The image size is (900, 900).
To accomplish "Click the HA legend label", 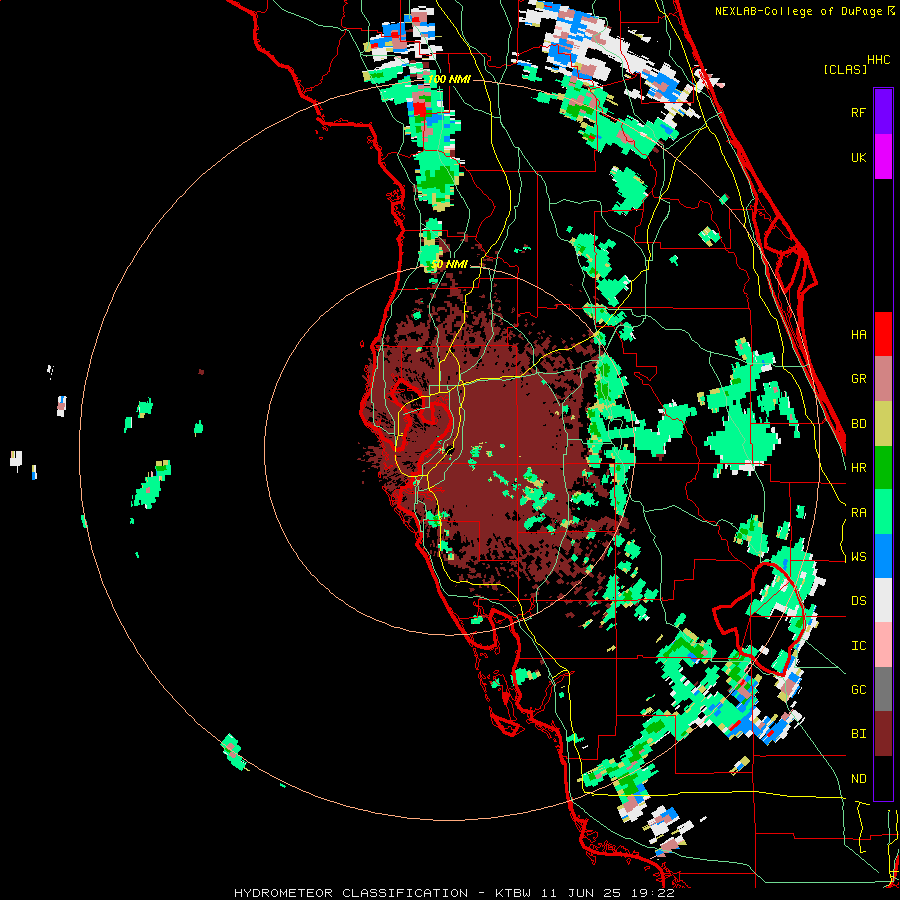I will pyautogui.click(x=858, y=334).
